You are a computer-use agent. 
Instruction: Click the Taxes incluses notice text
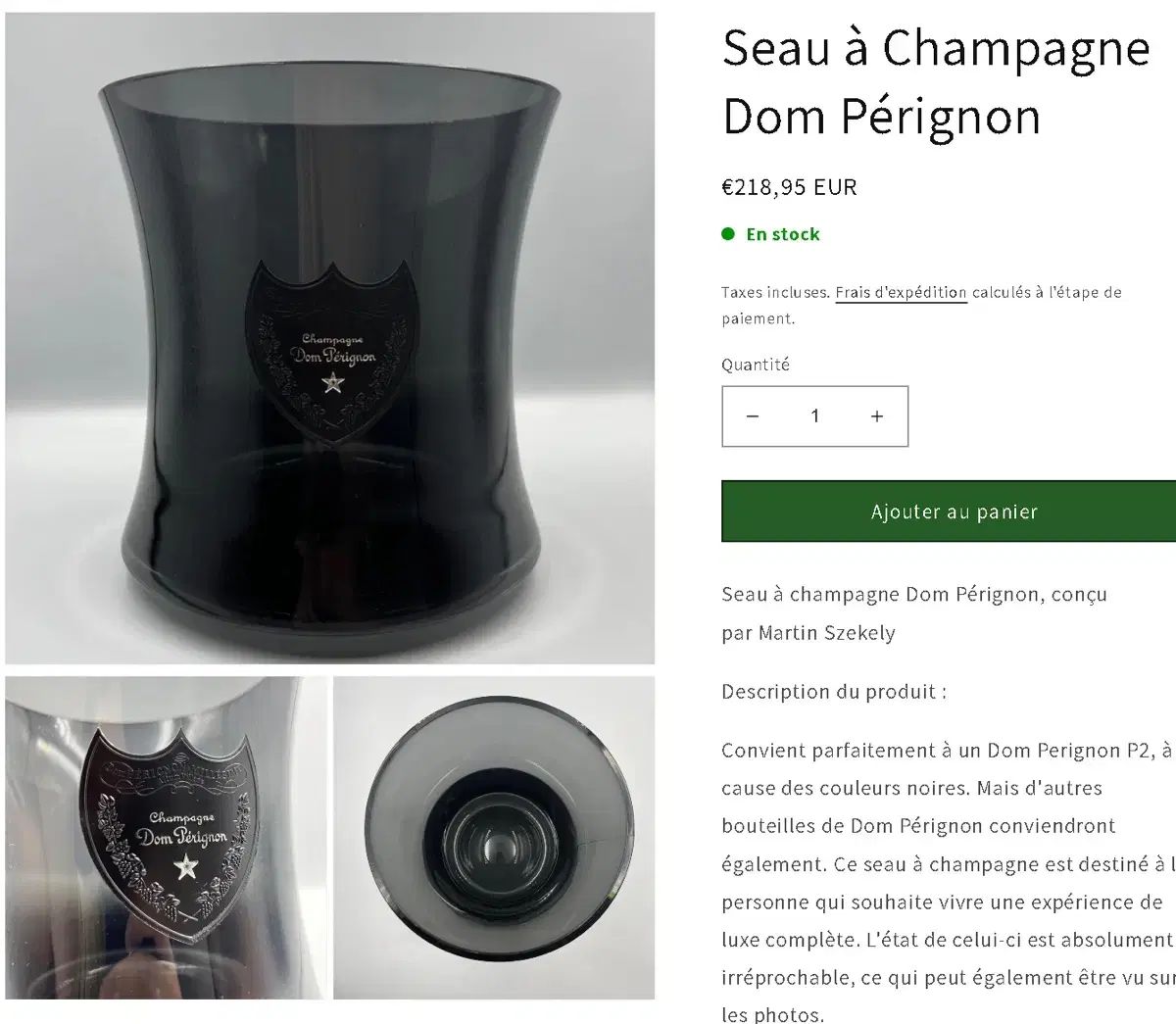[776, 292]
